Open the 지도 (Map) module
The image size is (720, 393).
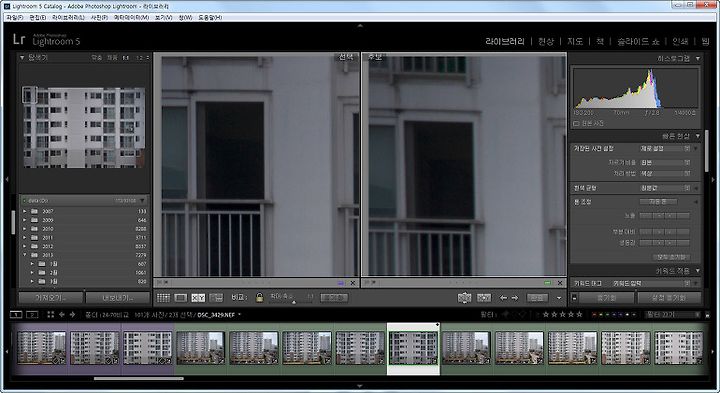pyautogui.click(x=575, y=41)
